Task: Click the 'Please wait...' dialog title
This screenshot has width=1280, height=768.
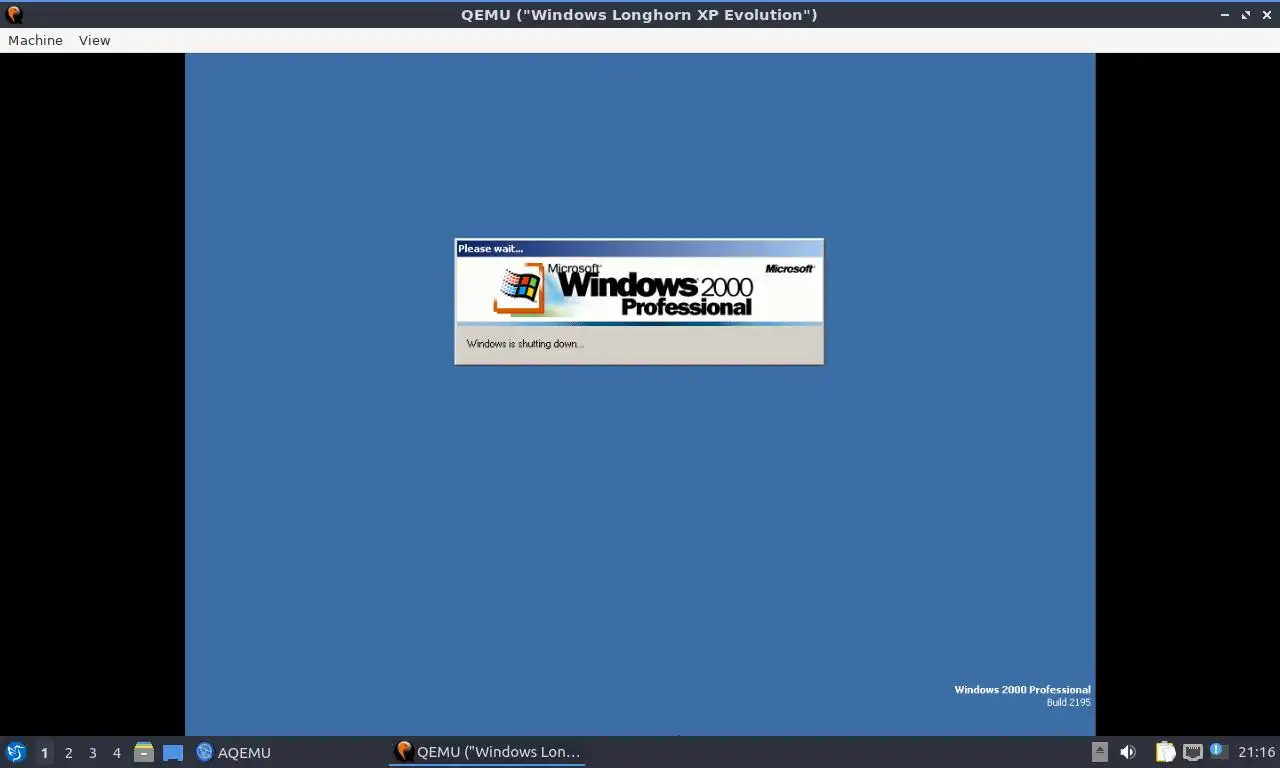Action: [490, 248]
